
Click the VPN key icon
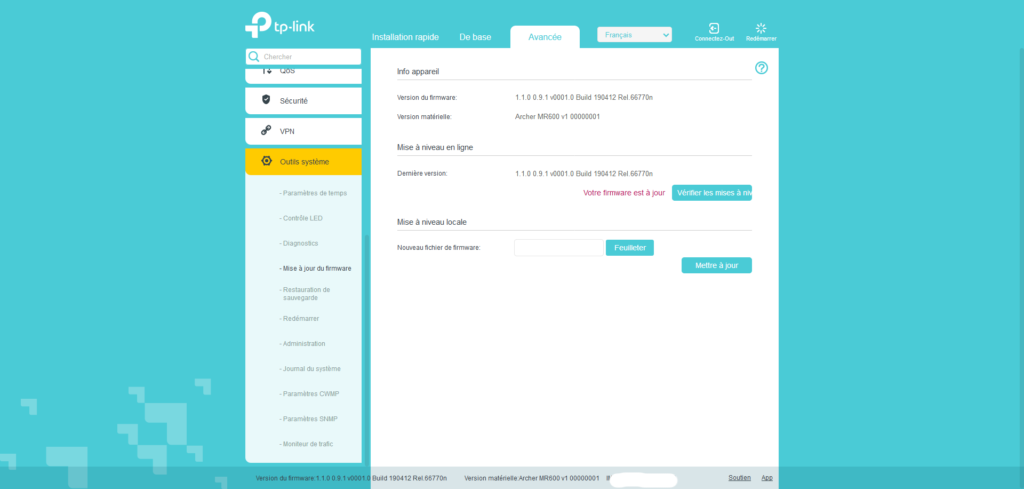[x=266, y=130]
